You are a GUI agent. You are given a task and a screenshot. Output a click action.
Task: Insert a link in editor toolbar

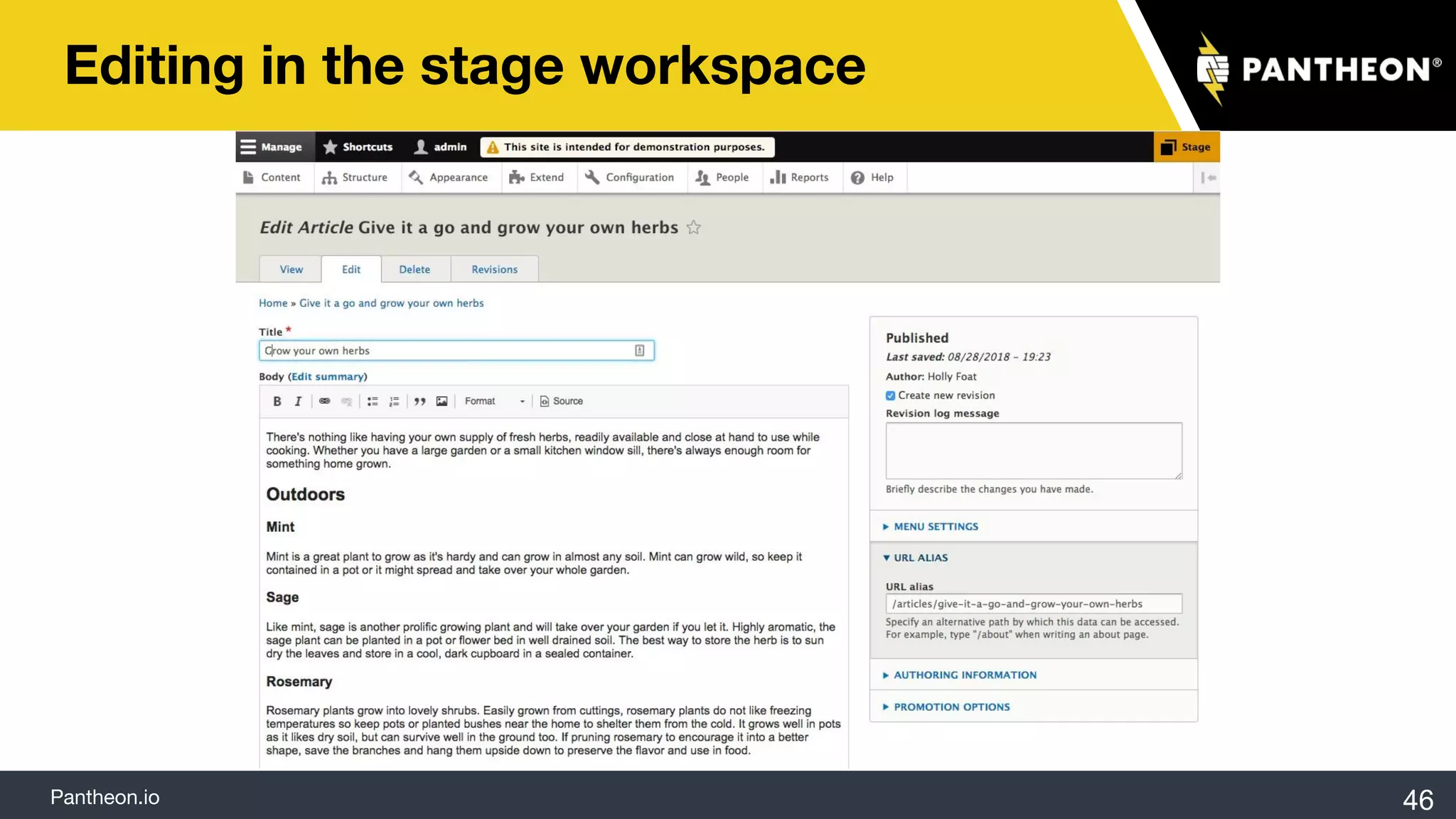click(x=325, y=401)
